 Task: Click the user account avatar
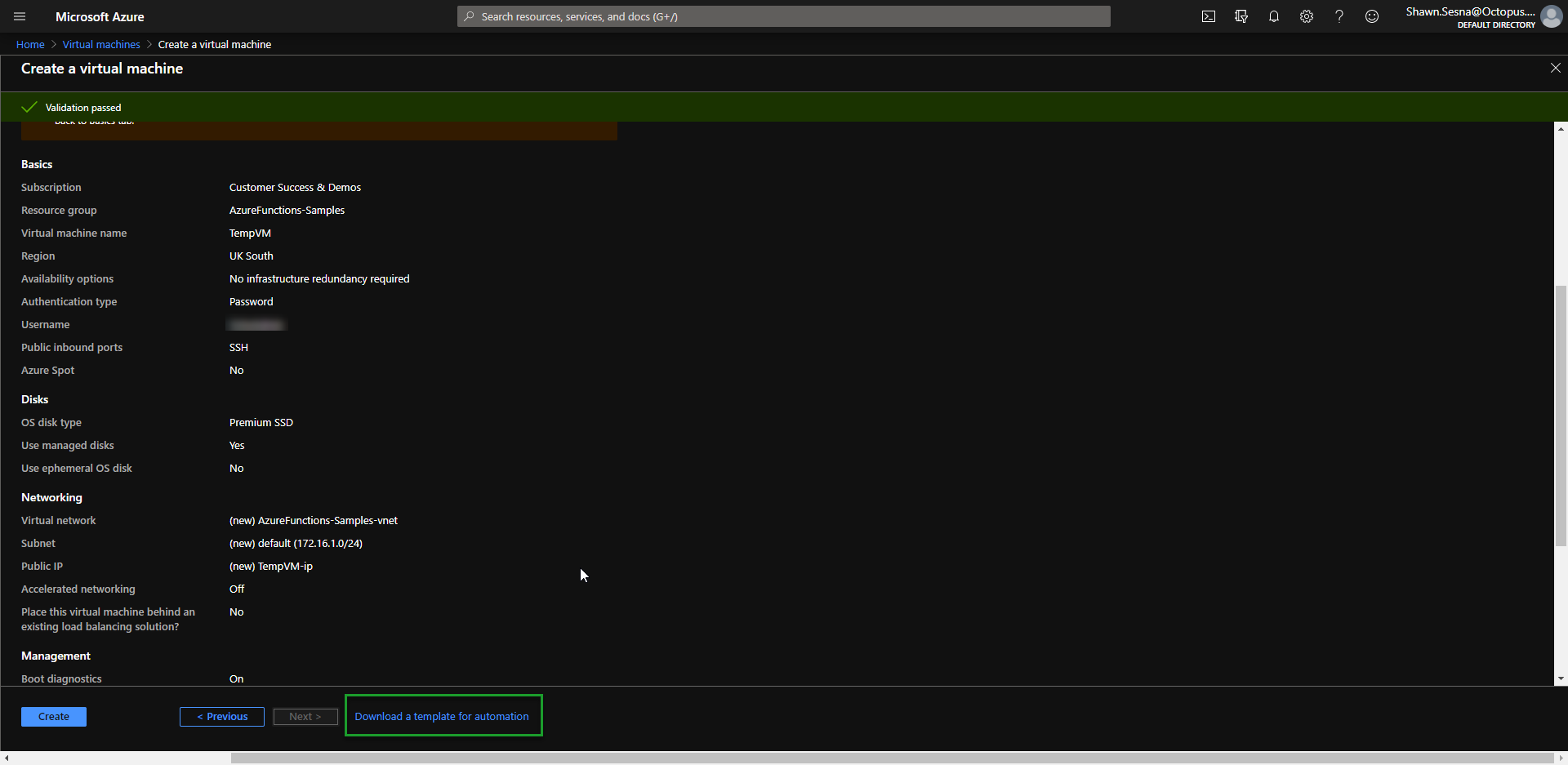[x=1551, y=16]
